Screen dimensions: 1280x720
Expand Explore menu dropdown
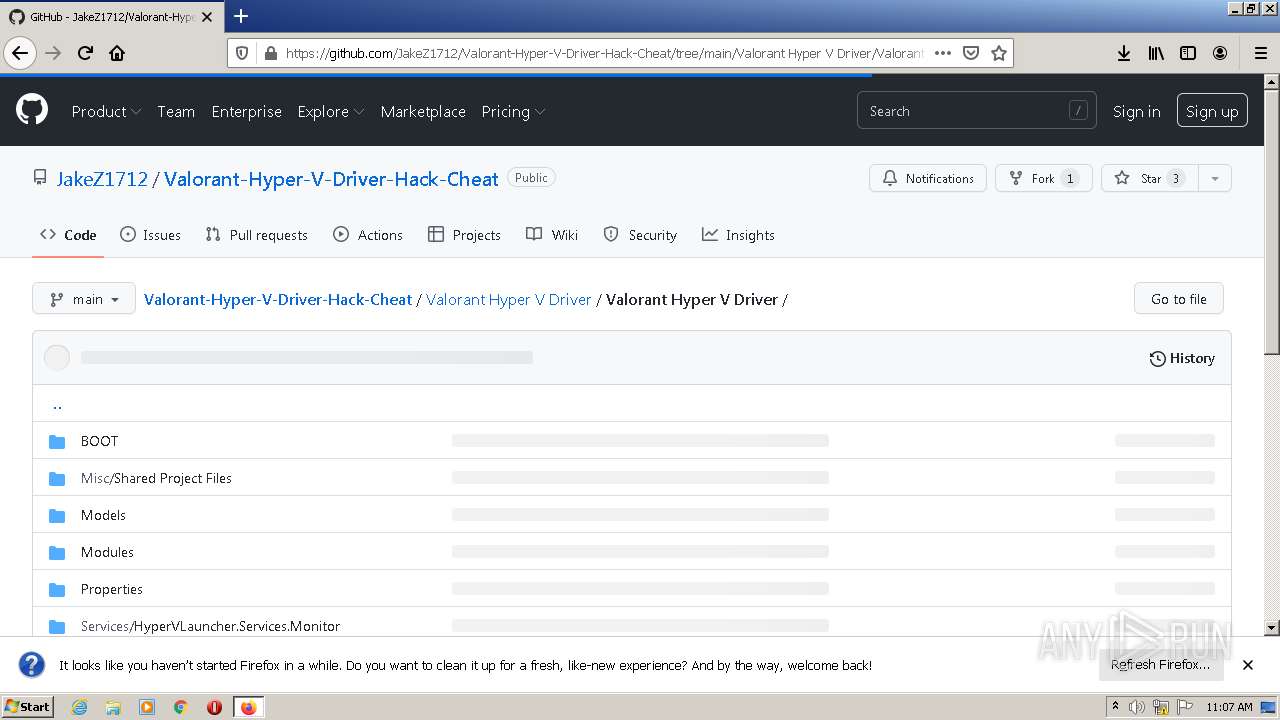330,111
